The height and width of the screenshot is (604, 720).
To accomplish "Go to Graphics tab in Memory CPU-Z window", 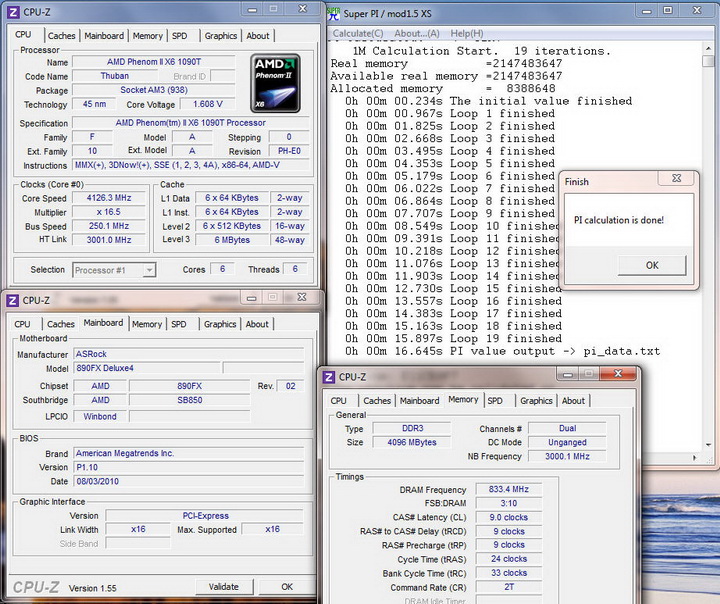I will 536,401.
